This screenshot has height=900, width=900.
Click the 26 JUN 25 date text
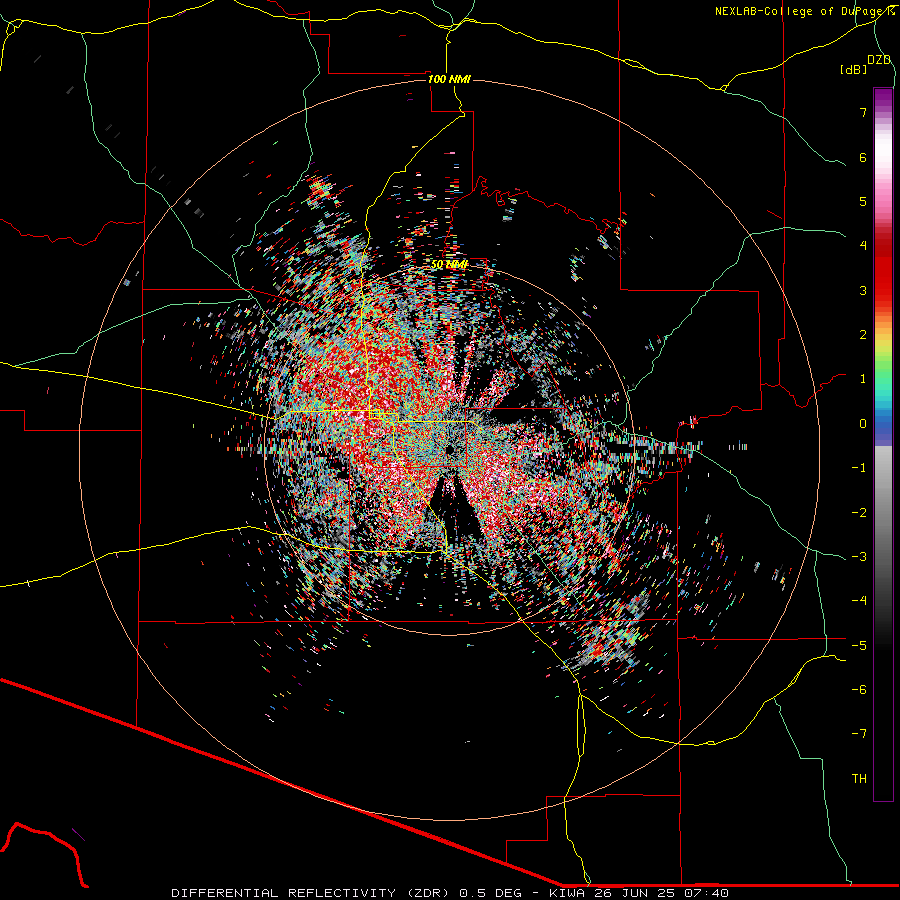coord(634,893)
